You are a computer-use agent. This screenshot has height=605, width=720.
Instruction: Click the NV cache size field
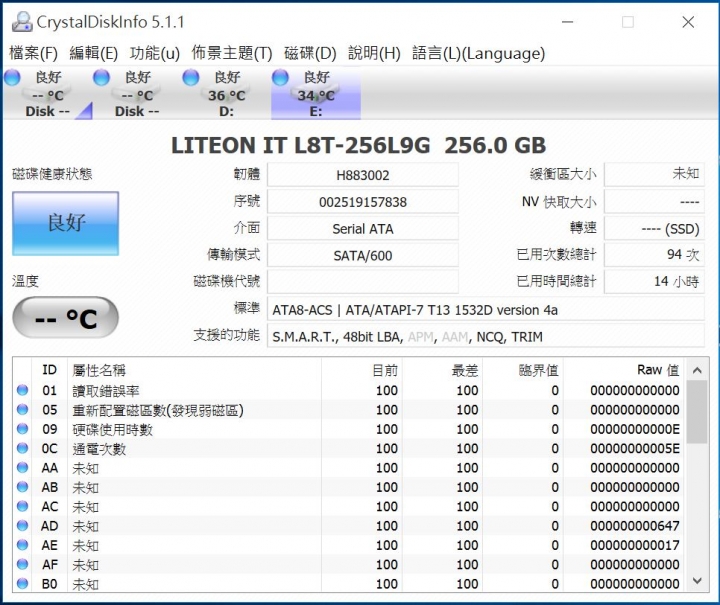654,202
